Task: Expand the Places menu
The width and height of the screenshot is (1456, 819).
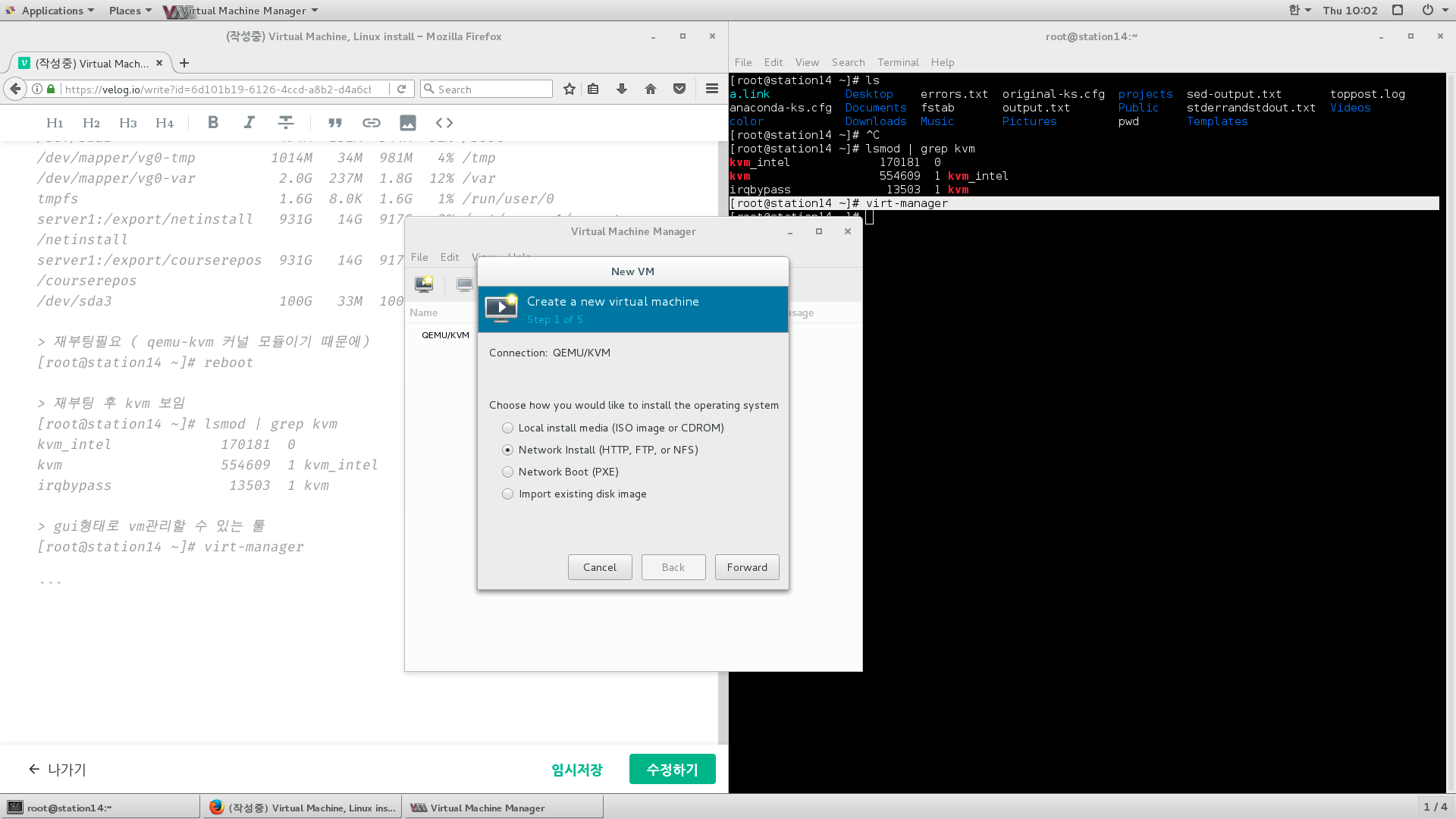Action: [130, 11]
